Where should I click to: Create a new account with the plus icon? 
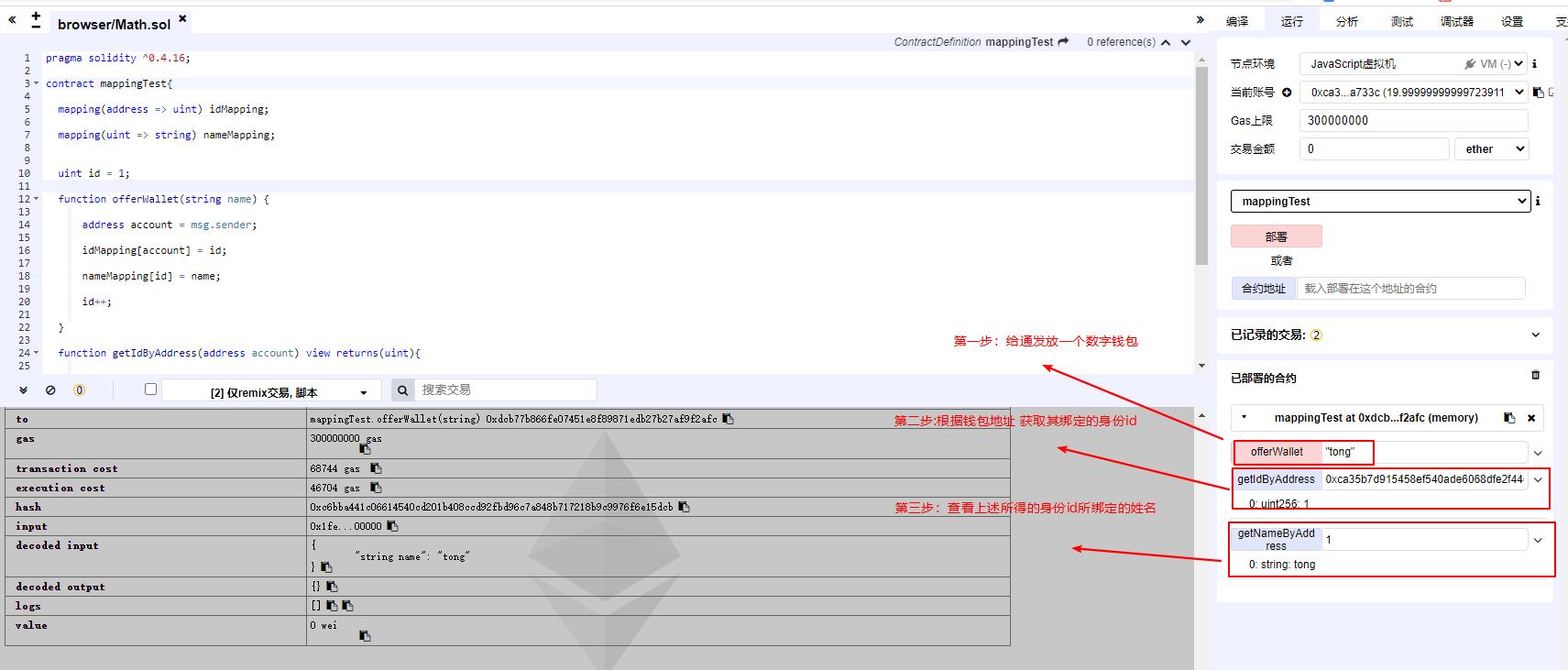click(x=1287, y=92)
